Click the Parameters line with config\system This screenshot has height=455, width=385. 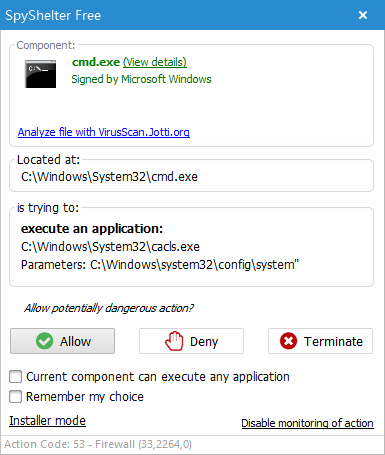coord(160,265)
